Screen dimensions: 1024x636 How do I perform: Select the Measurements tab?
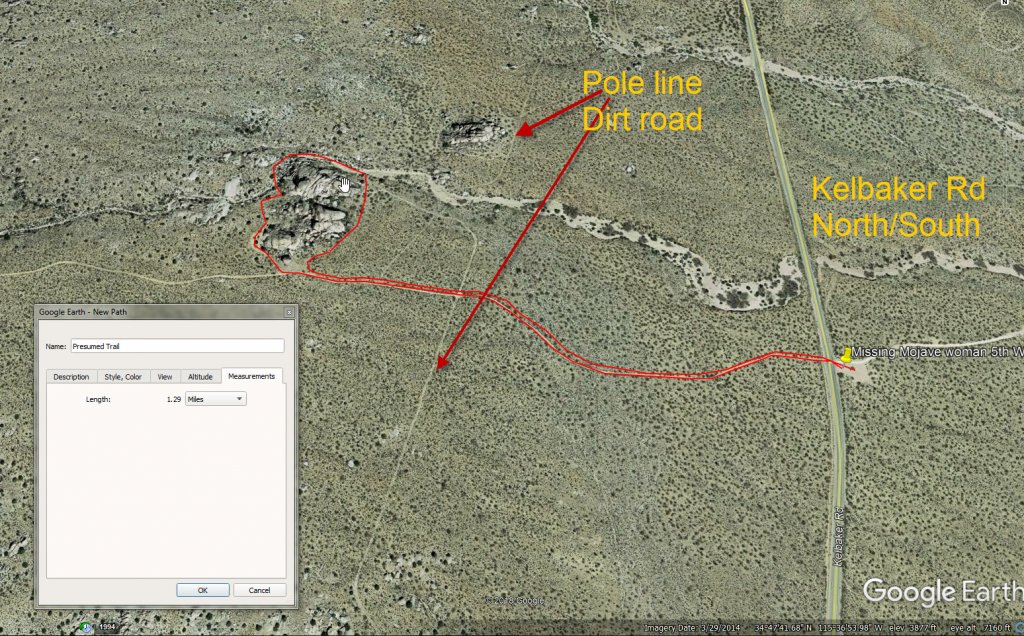tap(251, 376)
